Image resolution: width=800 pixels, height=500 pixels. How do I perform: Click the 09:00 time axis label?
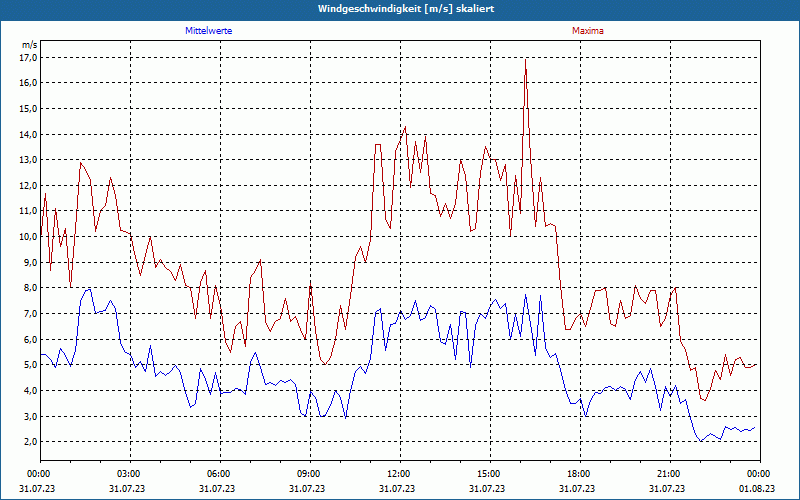[307, 474]
